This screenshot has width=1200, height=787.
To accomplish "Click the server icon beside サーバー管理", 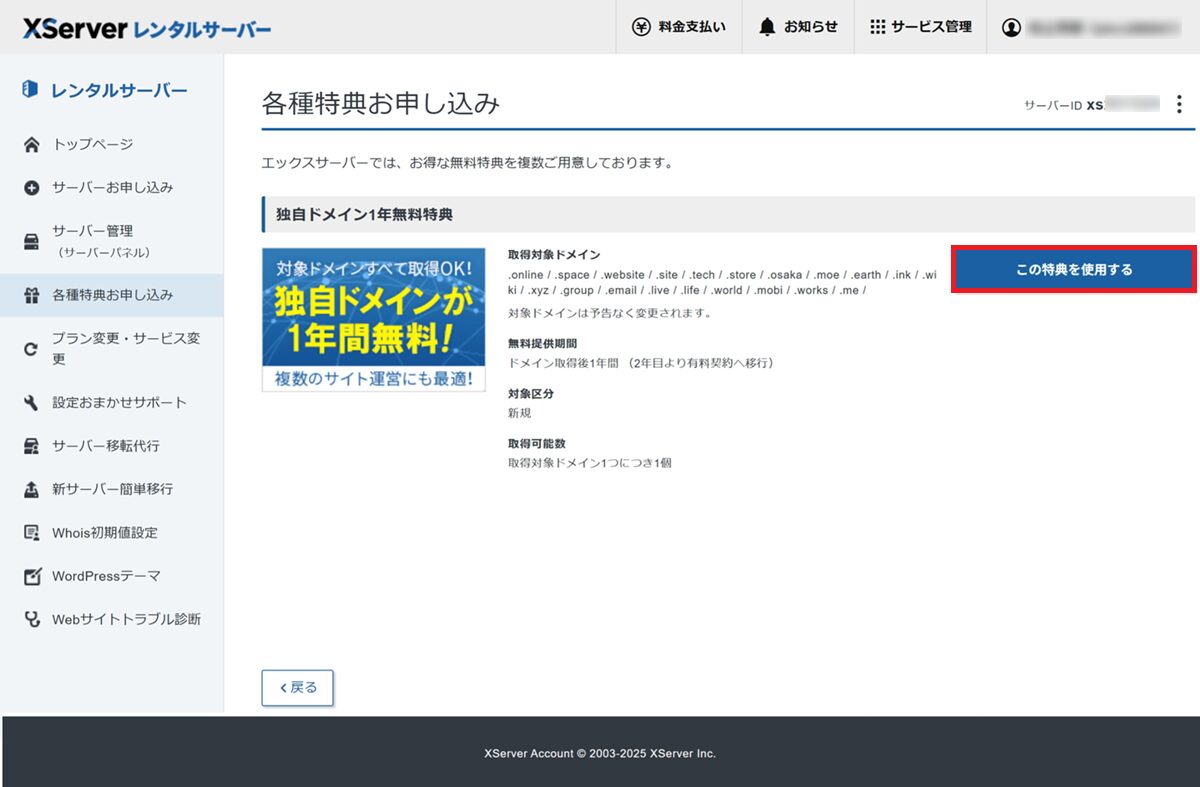I will point(32,241).
